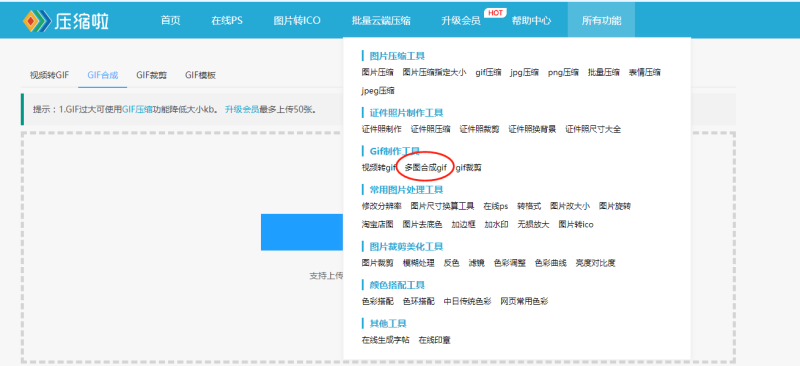Select 图片尺寸换算工具 link
This screenshot has height=366, width=800.
pos(442,206)
